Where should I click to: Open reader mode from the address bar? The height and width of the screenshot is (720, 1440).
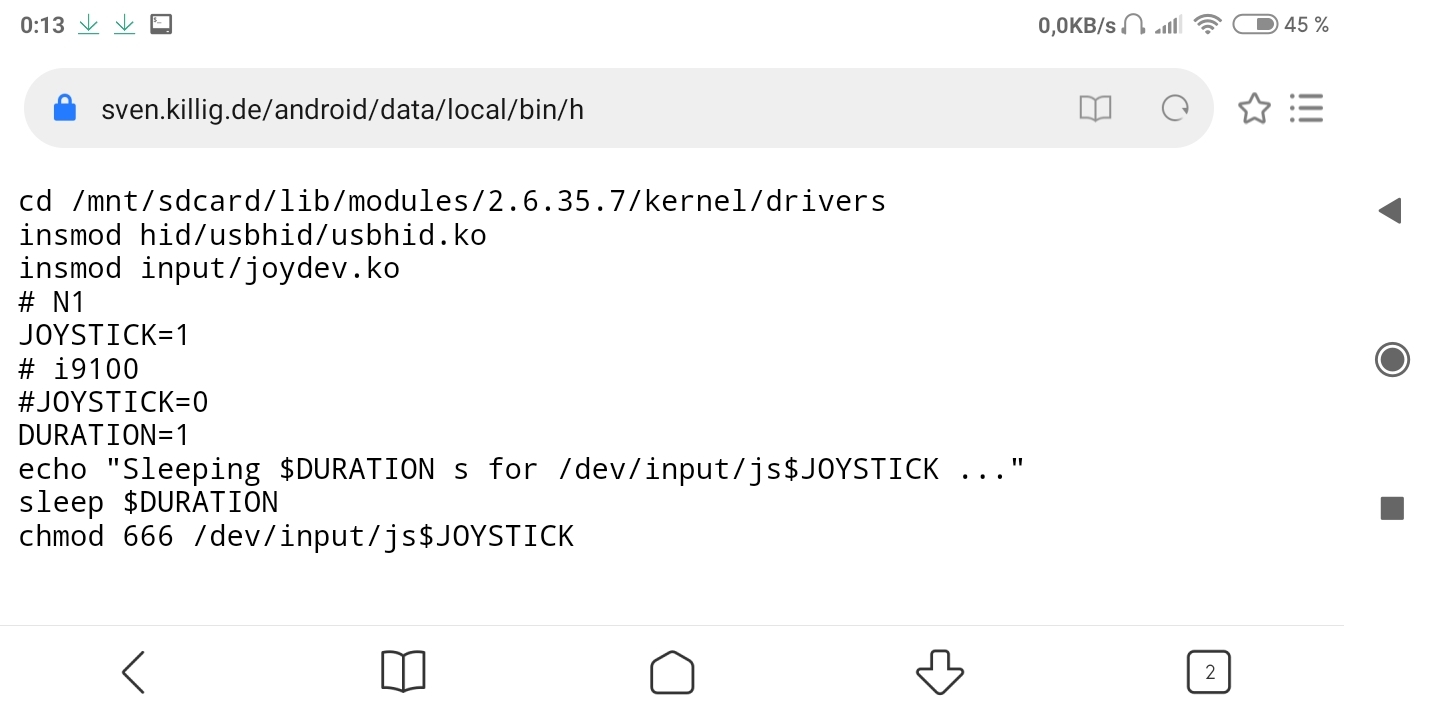pyautogui.click(x=1095, y=108)
